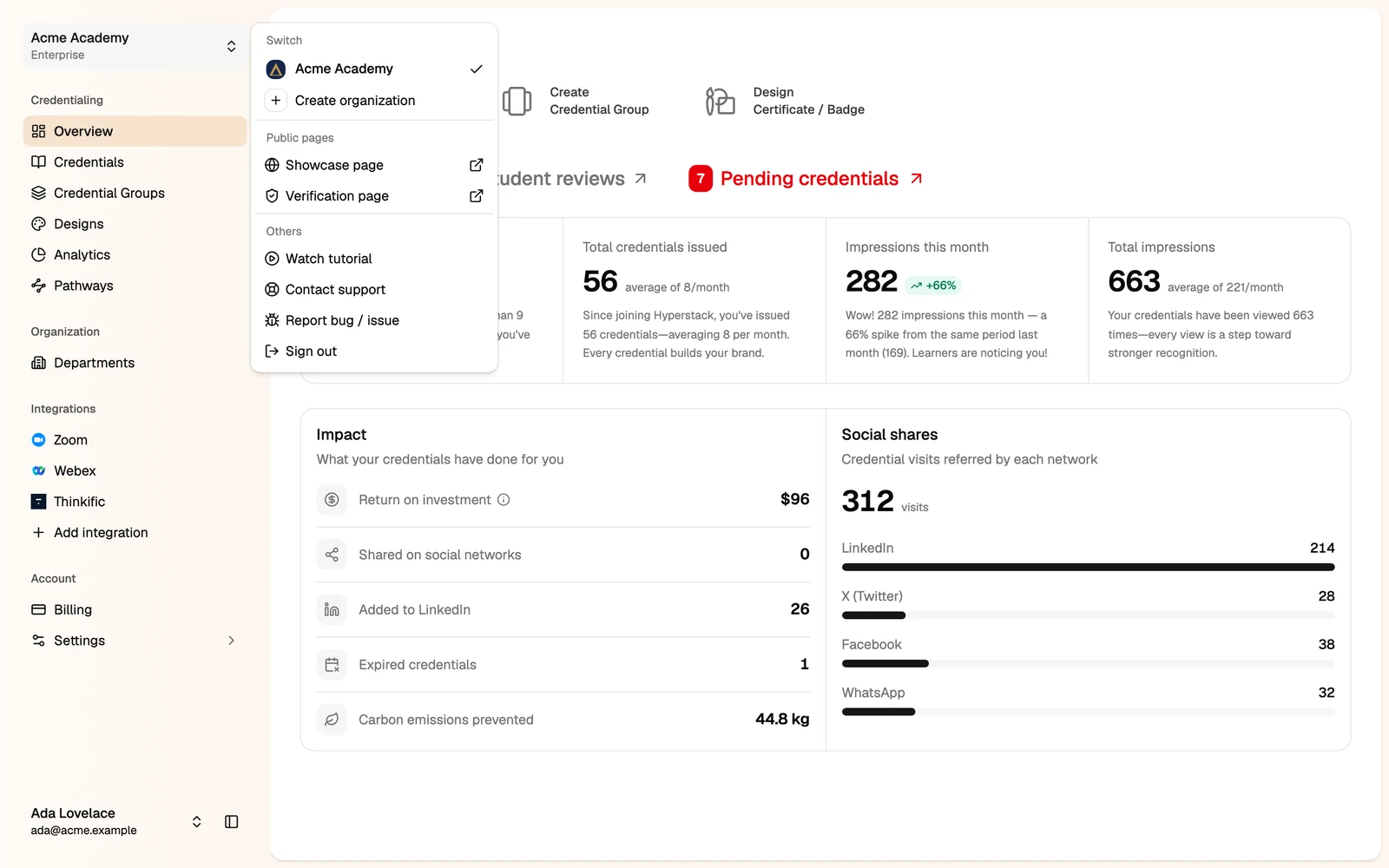Open the Billing page
The width and height of the screenshot is (1389, 868).
135,609
